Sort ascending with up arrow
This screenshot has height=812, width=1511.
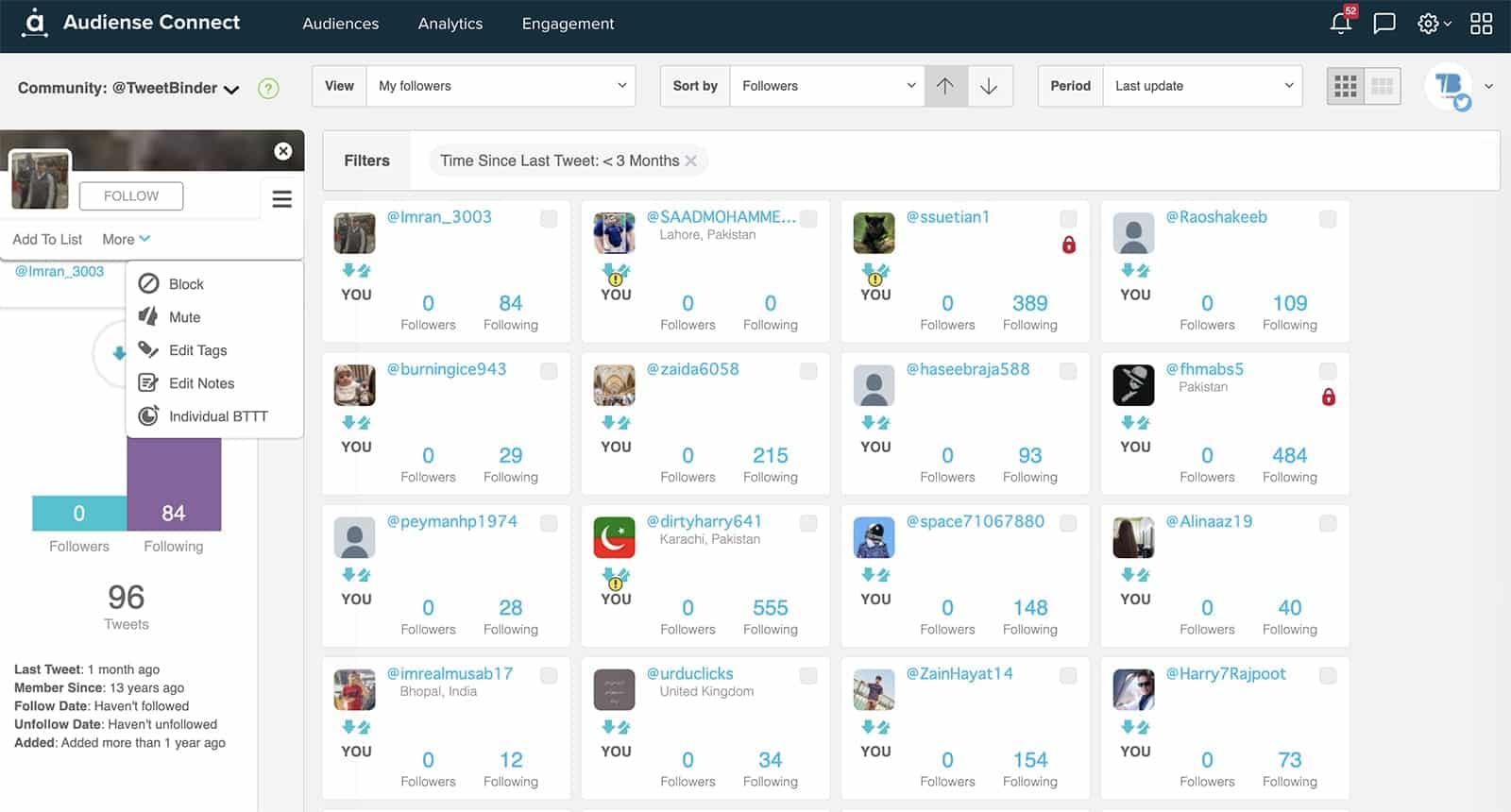(945, 86)
